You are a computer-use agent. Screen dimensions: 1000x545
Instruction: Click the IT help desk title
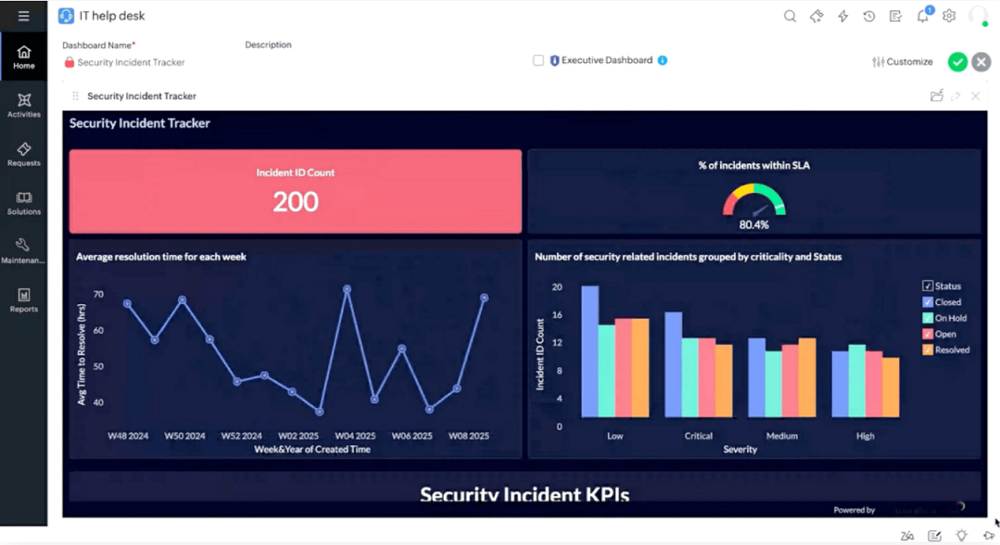coord(112,16)
